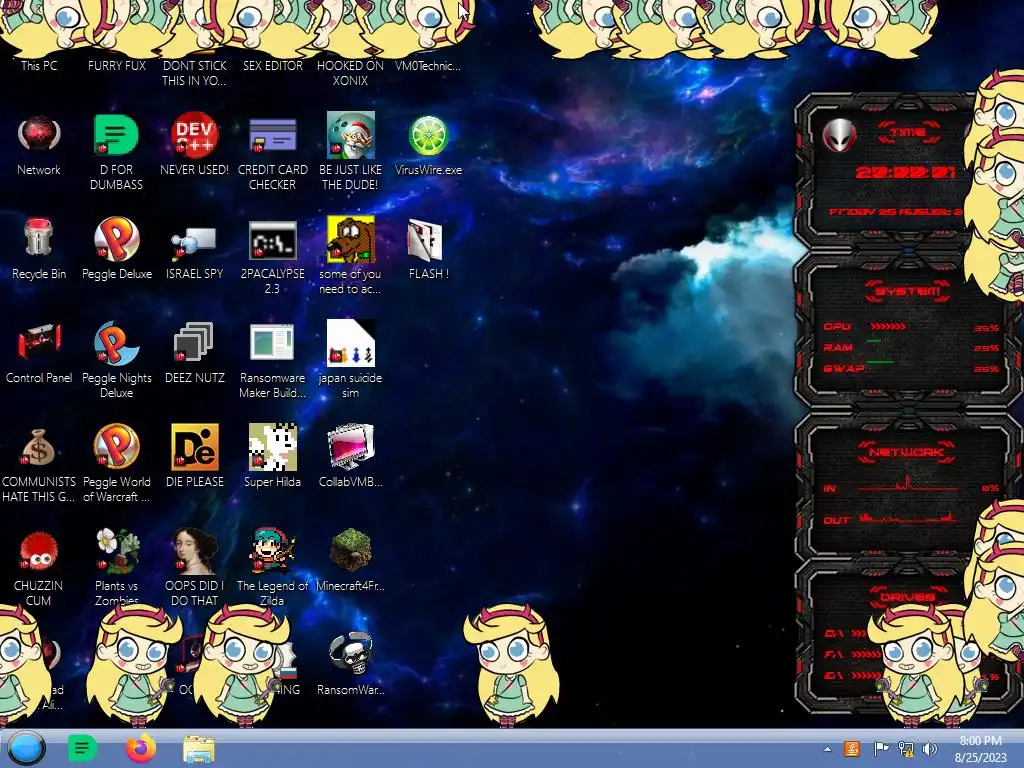Select the CREDIT CARD CHECKER shortcut
Viewport: 1024px width, 768px height.
coord(272,136)
